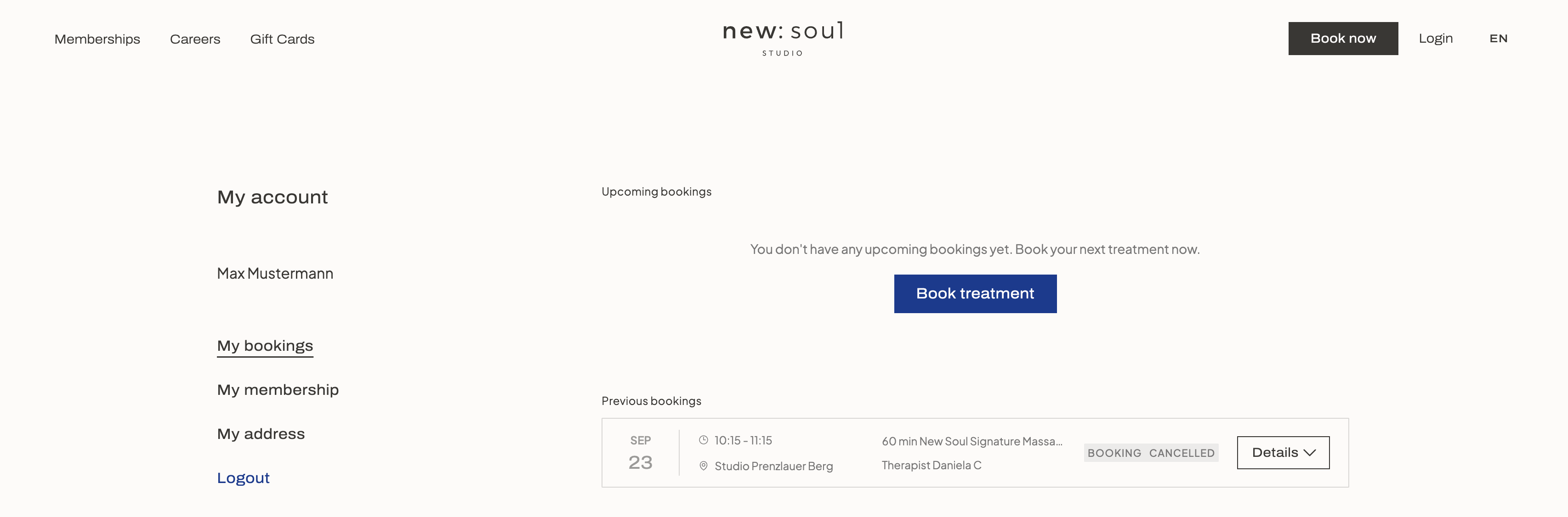1568x517 pixels.
Task: Open Gift Cards in top navigation
Action: pyautogui.click(x=282, y=39)
